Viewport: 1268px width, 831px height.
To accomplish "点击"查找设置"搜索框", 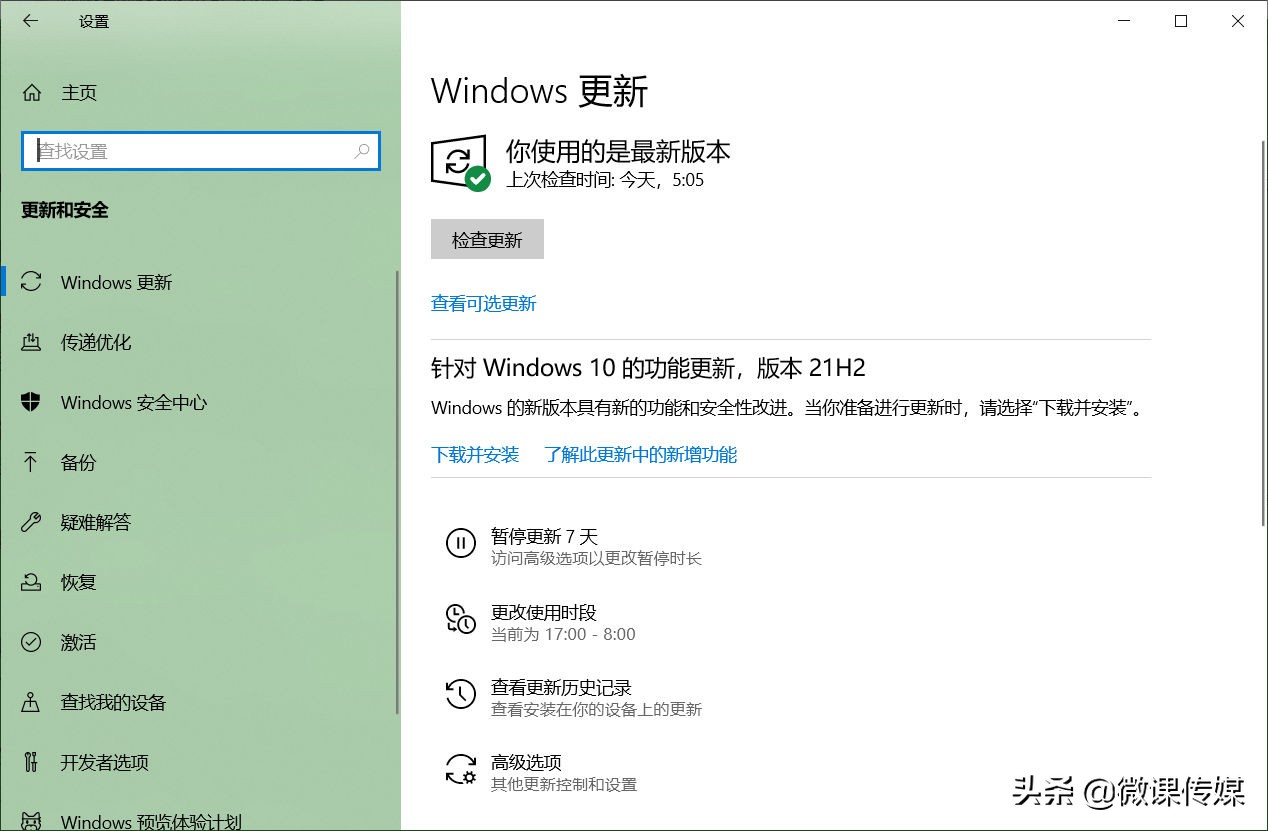I will [200, 151].
